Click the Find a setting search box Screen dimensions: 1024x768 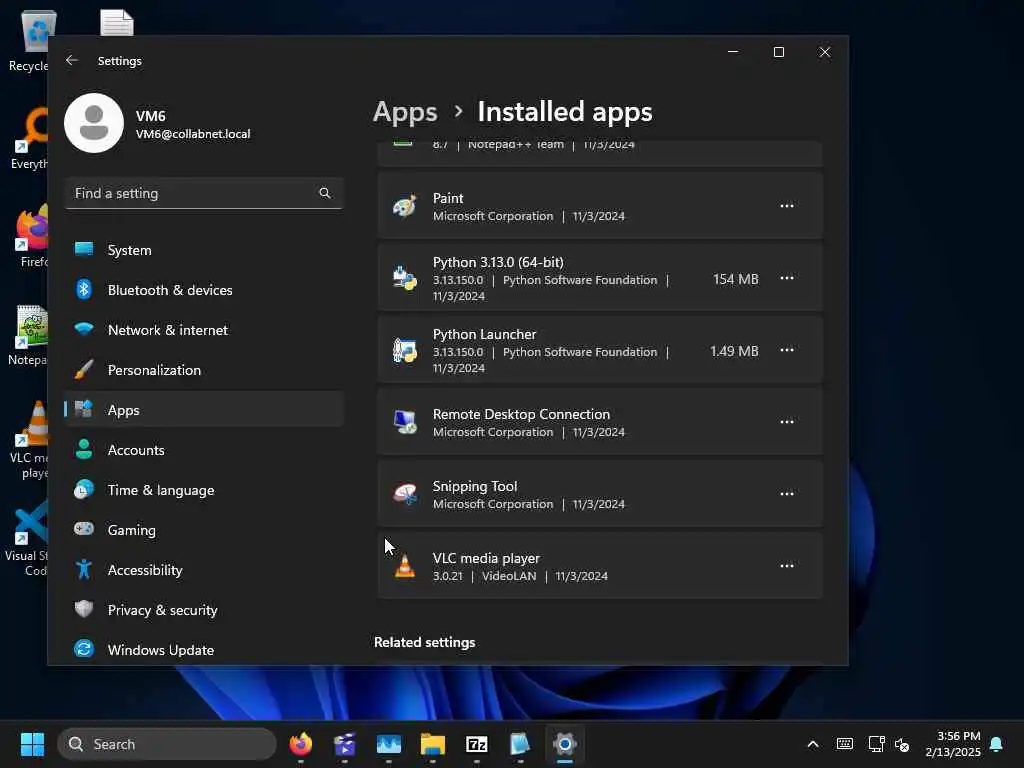click(204, 193)
